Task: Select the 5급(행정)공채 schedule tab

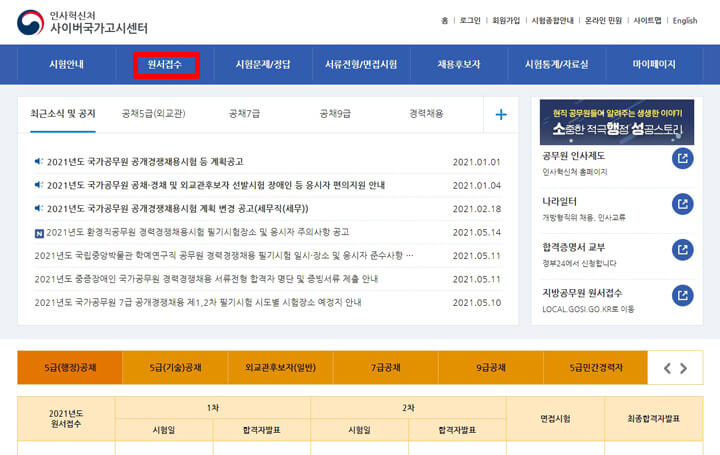Action: [70, 367]
